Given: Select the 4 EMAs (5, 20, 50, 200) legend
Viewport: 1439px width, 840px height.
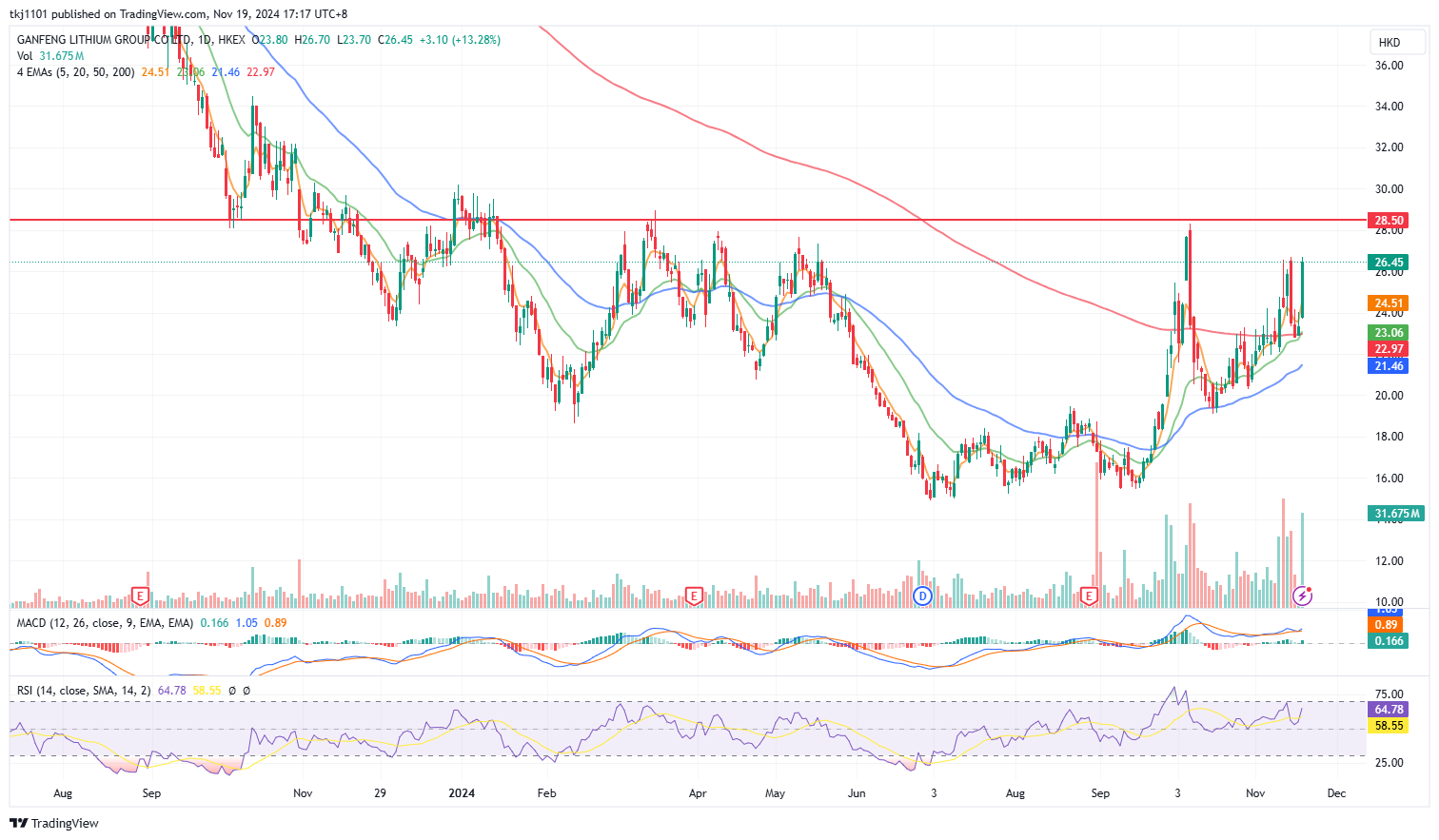Looking at the screenshot, I should coord(76,72).
